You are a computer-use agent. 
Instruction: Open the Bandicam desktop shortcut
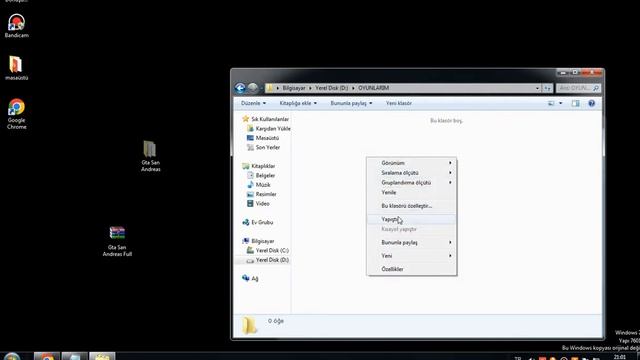[x=16, y=26]
